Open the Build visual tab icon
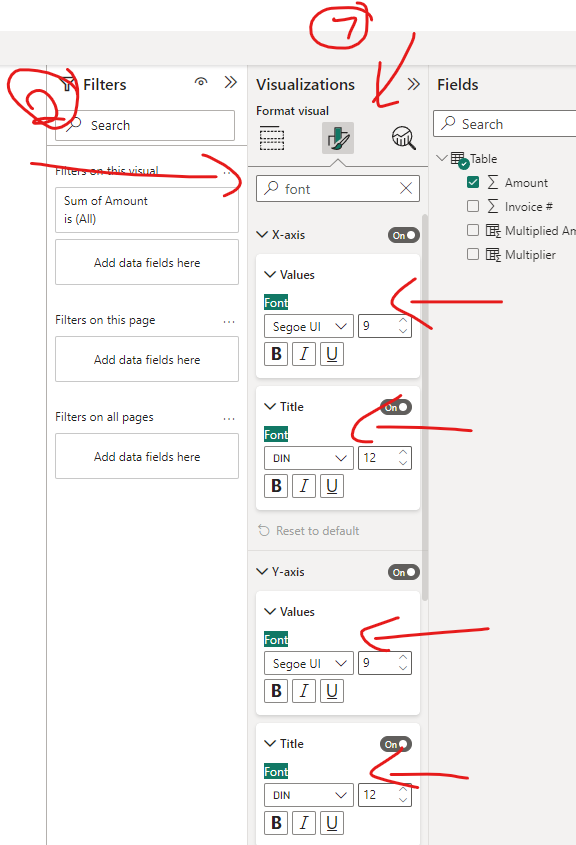 point(272,138)
